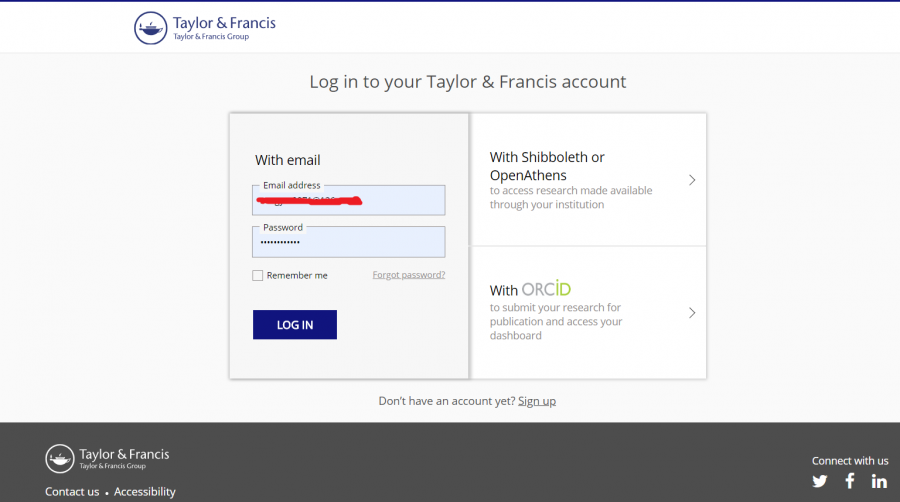Open Twitter social icon in footer
The width and height of the screenshot is (900, 502).
(820, 481)
